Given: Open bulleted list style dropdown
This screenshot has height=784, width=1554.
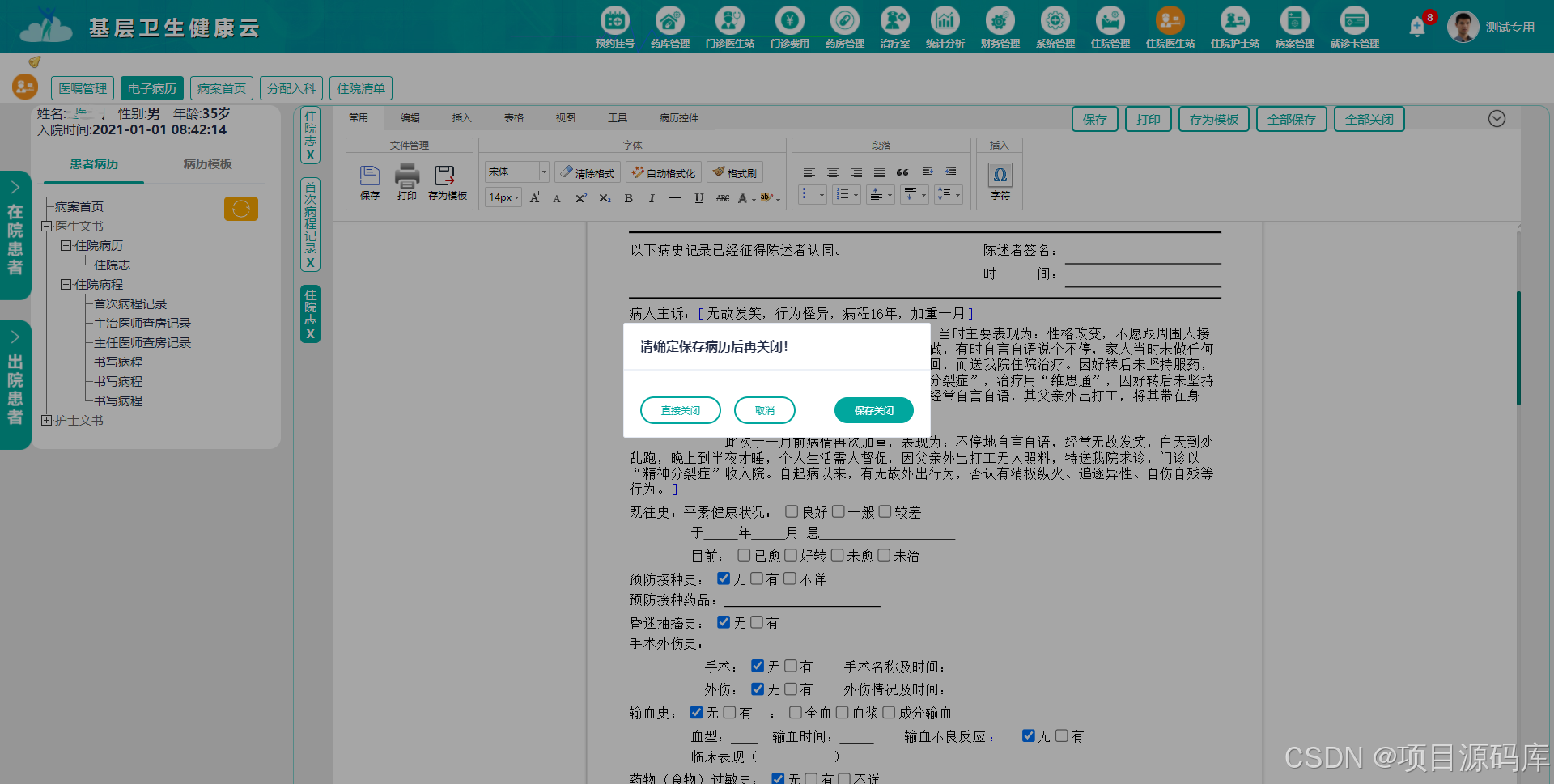Looking at the screenshot, I should 822,195.
